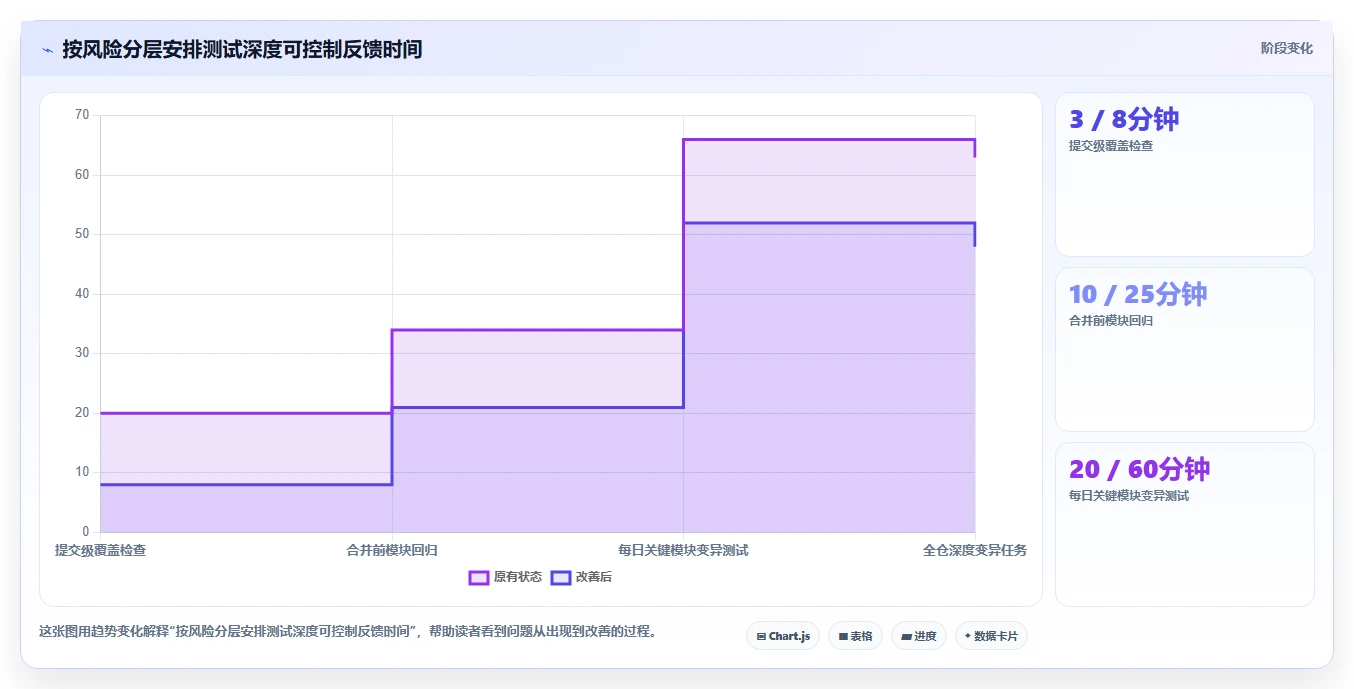Click the 阶段变化 label in header
The image size is (1354, 689).
click(1287, 48)
